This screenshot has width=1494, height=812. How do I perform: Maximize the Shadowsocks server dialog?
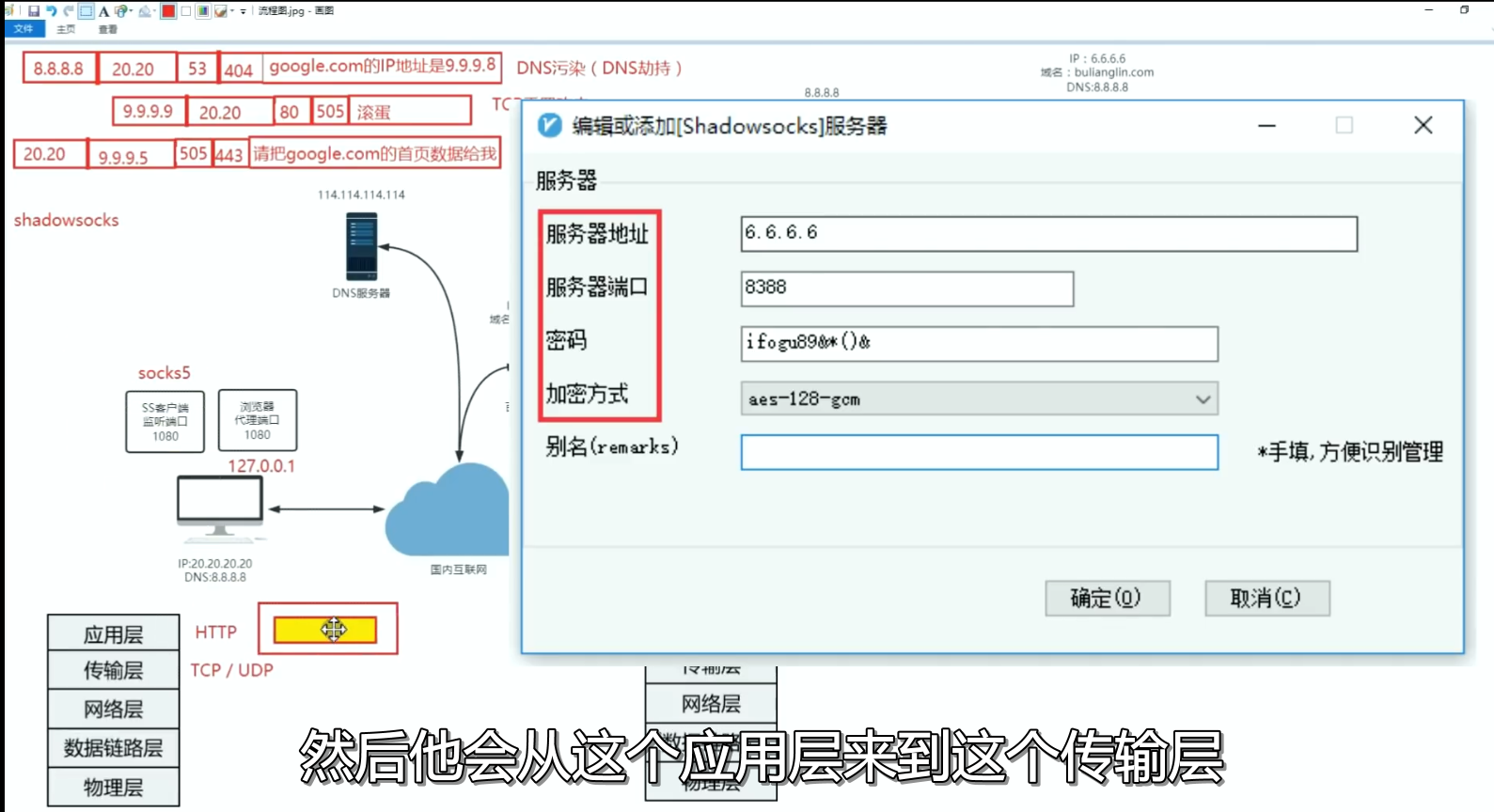tap(1345, 125)
